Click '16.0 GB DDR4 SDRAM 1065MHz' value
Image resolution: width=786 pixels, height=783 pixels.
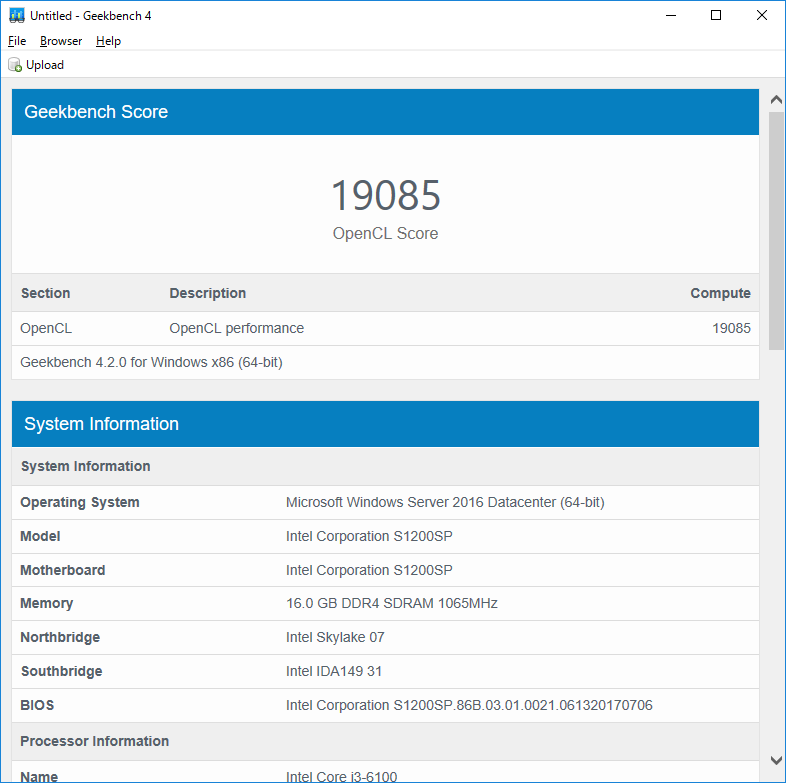coord(391,604)
